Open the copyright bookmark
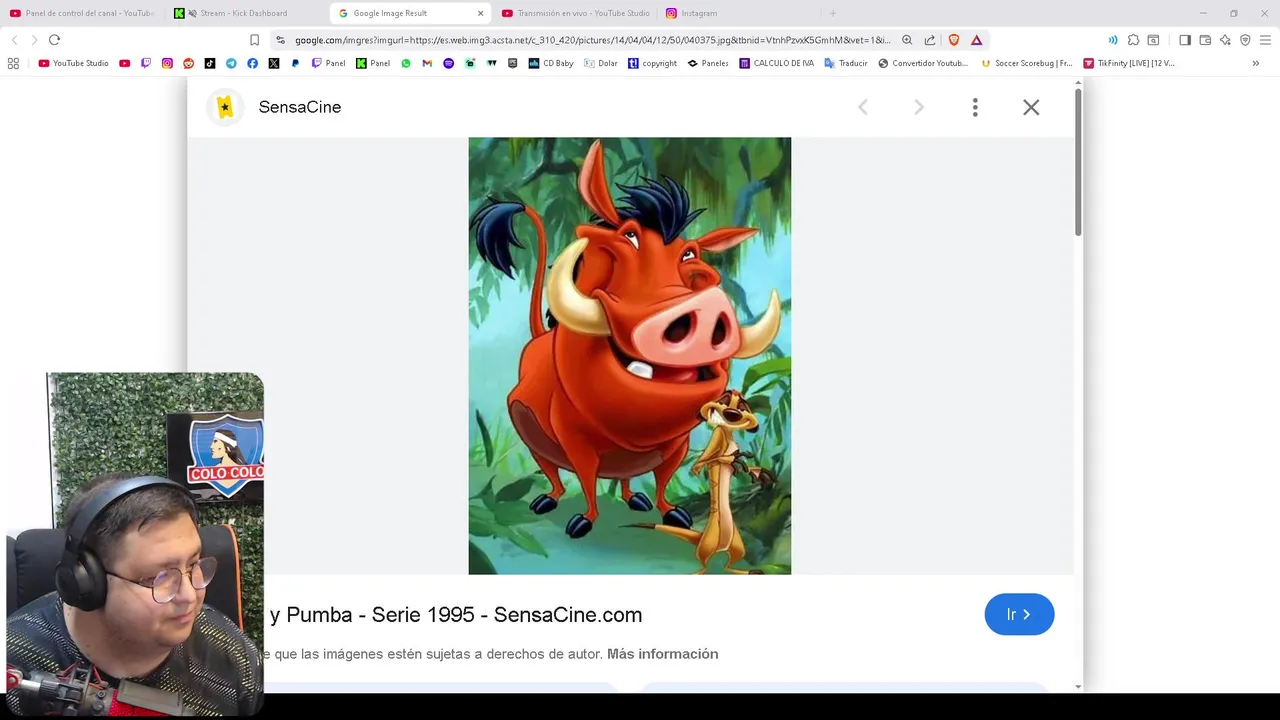 (652, 63)
